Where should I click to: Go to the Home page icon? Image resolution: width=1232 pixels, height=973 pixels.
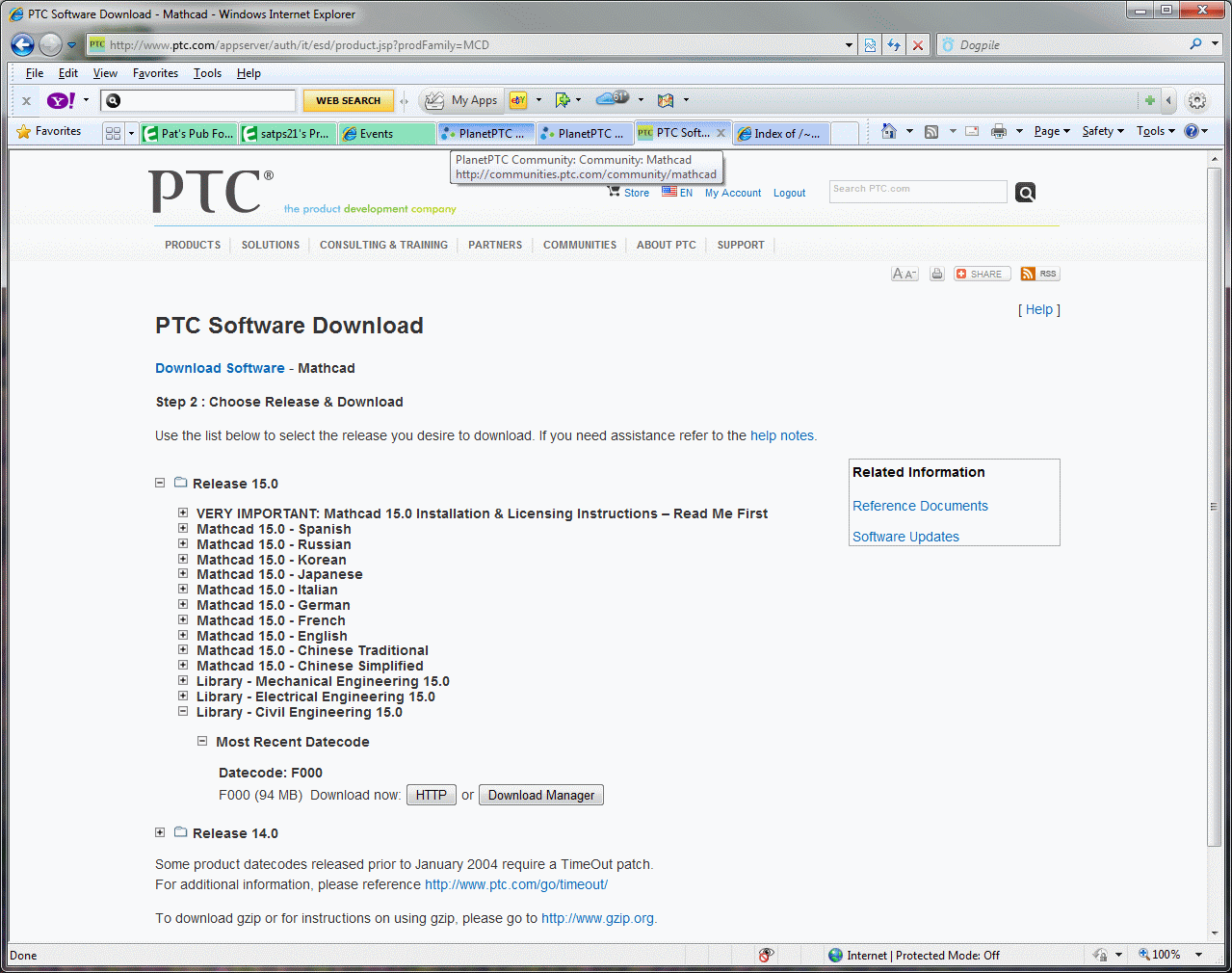[x=888, y=131]
